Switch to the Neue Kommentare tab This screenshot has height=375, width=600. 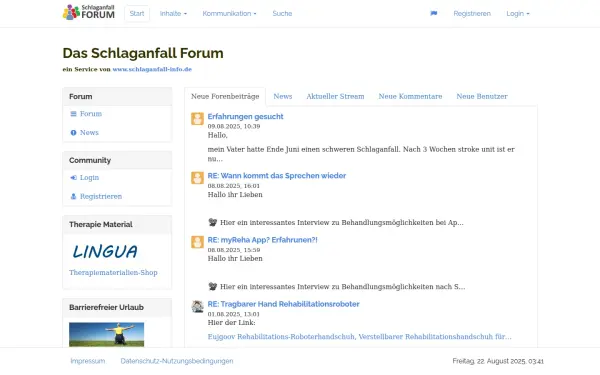410,96
